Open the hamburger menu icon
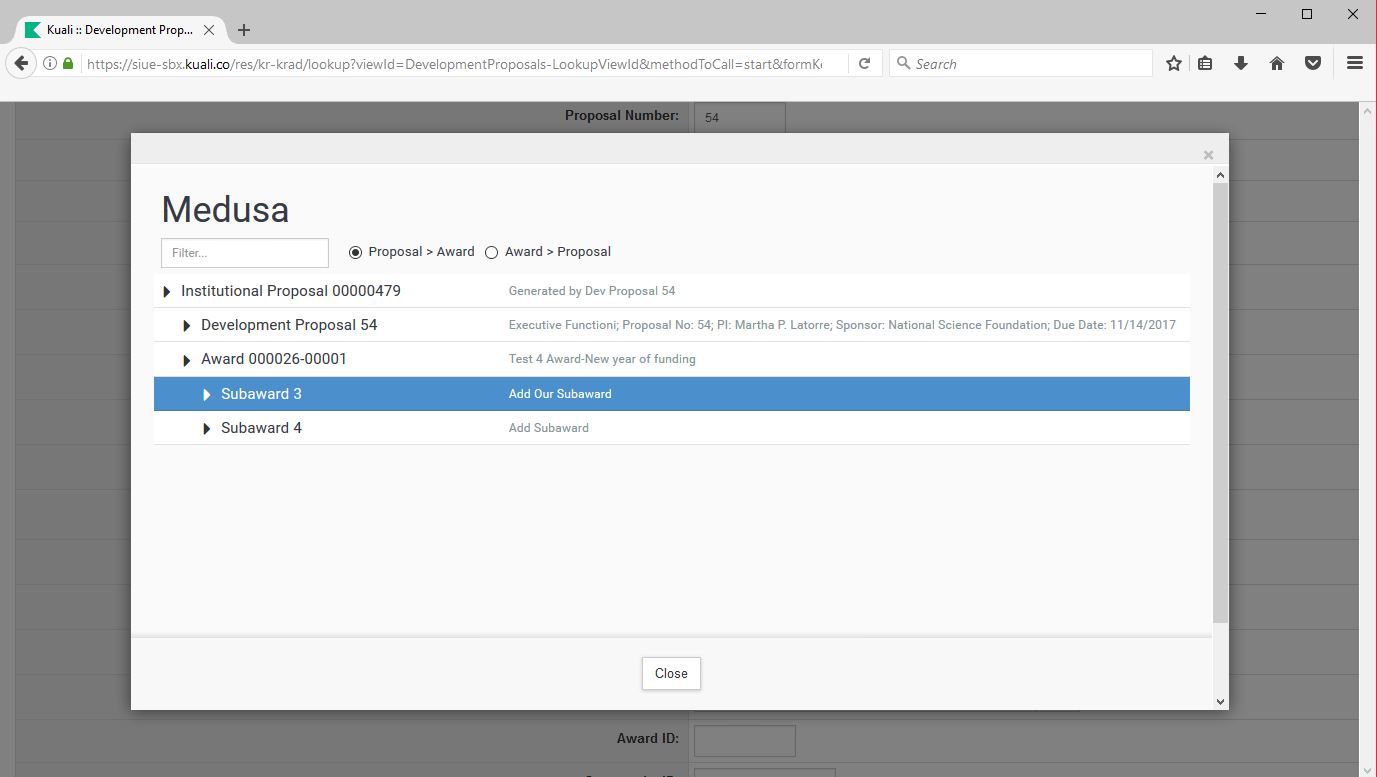This screenshot has height=777, width=1377. click(x=1355, y=63)
